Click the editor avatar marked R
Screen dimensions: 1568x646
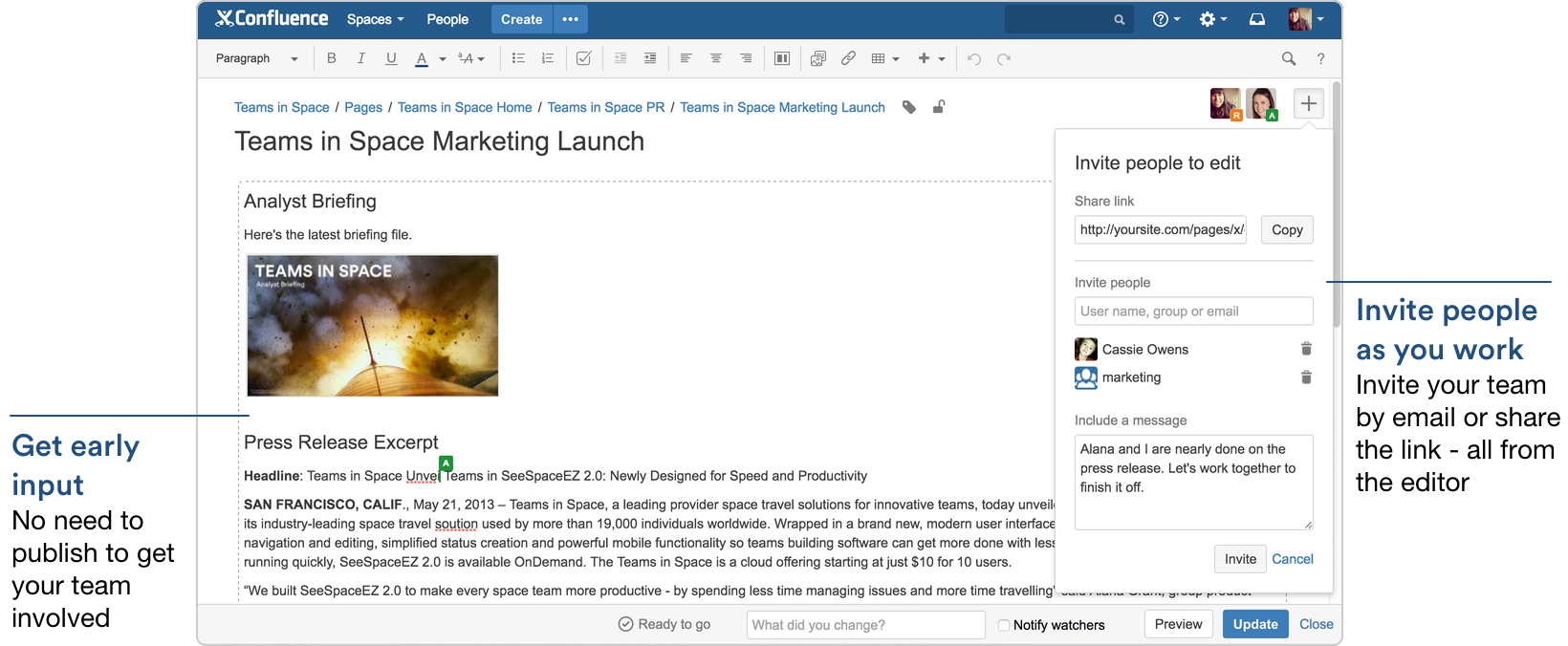(1226, 103)
